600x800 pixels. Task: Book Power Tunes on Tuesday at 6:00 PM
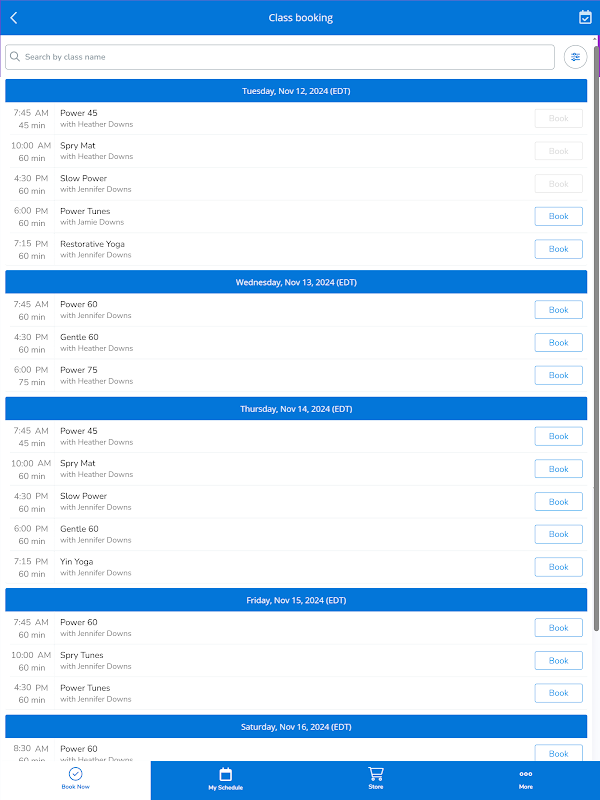pyautogui.click(x=558, y=216)
